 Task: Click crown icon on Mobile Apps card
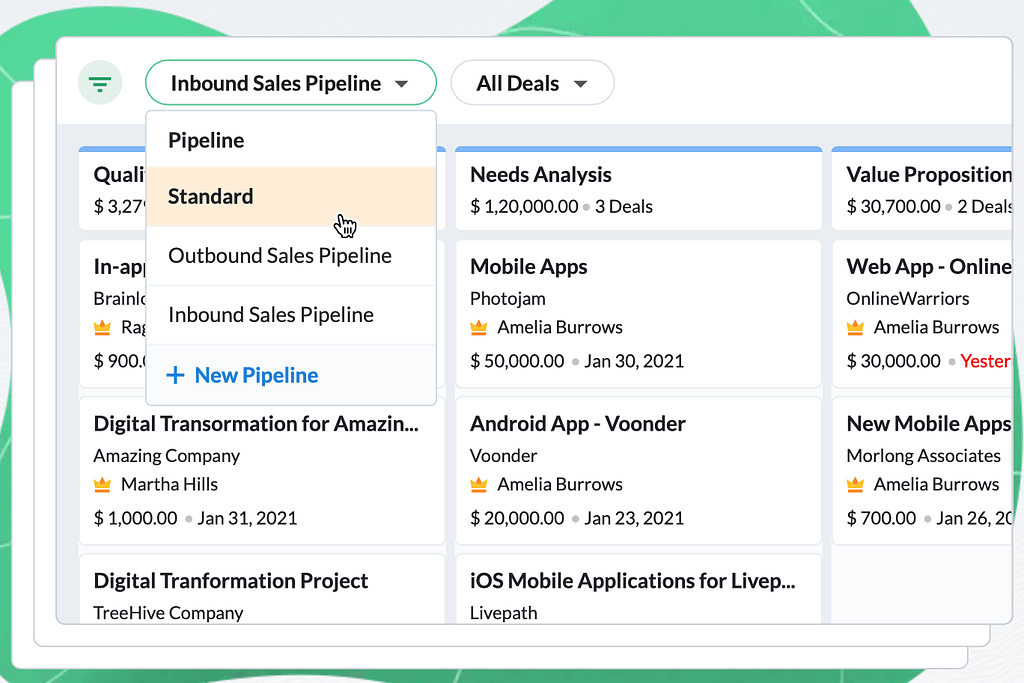tap(479, 327)
